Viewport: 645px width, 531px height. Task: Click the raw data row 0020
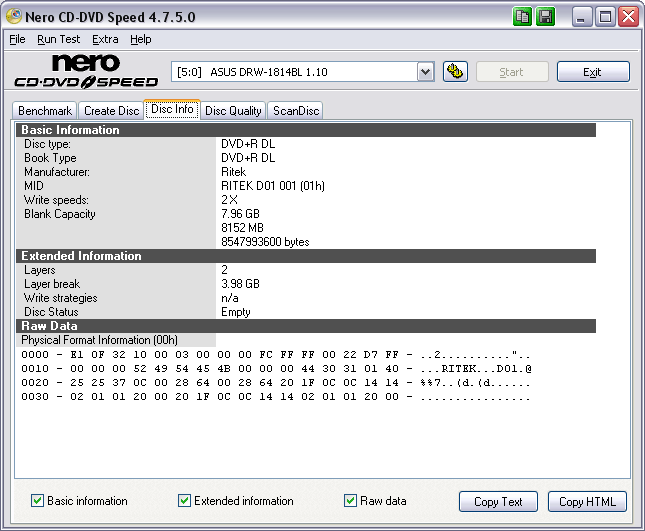276,383
